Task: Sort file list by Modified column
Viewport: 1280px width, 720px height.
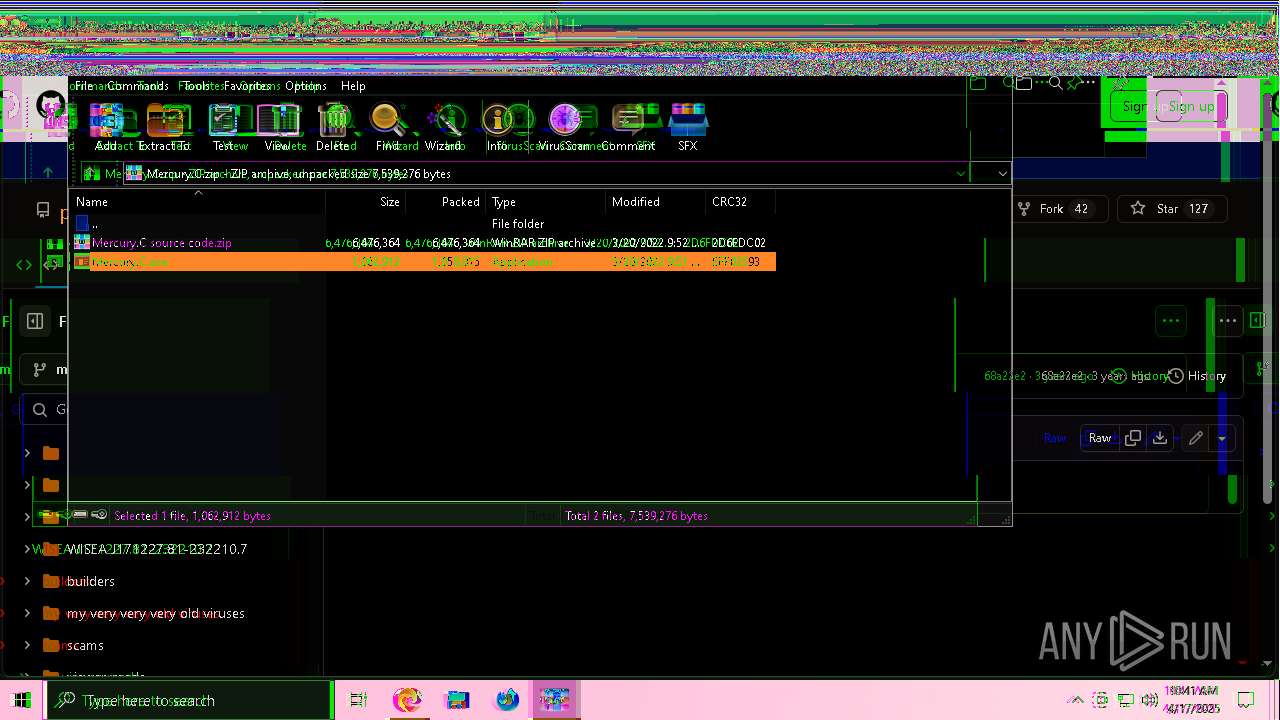Action: (656, 202)
